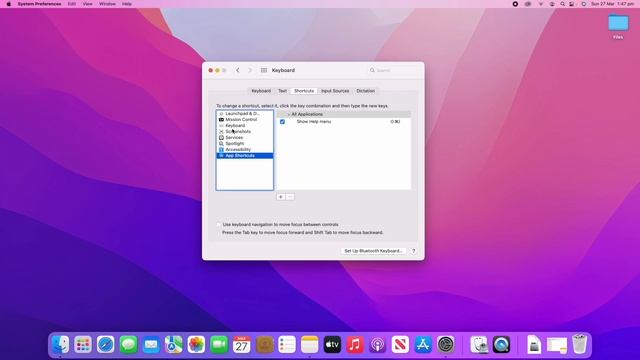
Task: Open the View menu
Action: 87,4
